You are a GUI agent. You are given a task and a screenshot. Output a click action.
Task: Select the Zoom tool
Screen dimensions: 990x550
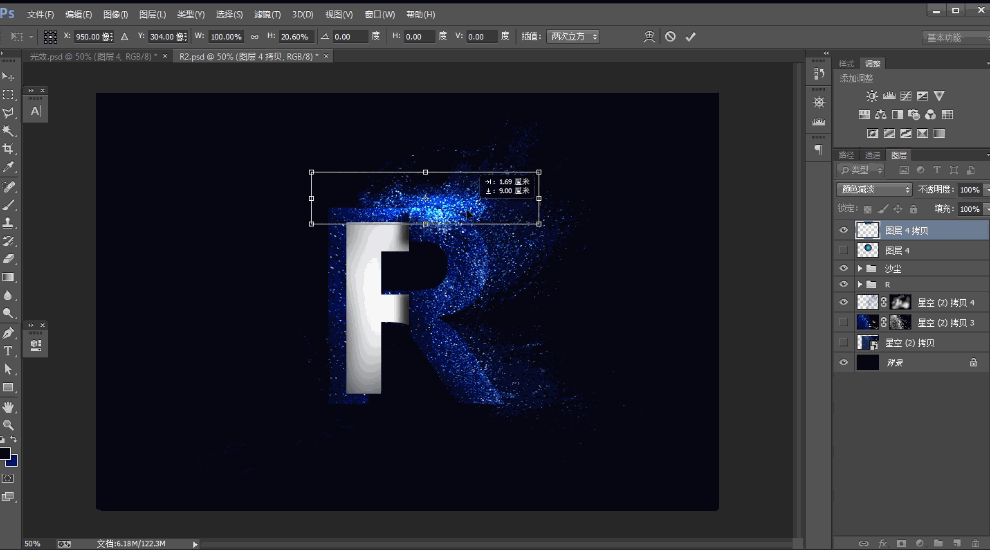pos(8,425)
